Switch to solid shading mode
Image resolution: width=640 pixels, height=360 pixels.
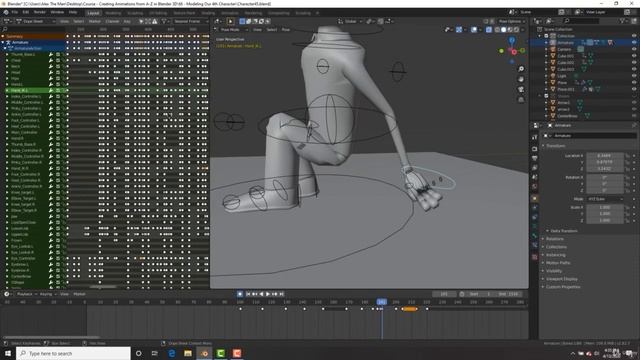(504, 30)
